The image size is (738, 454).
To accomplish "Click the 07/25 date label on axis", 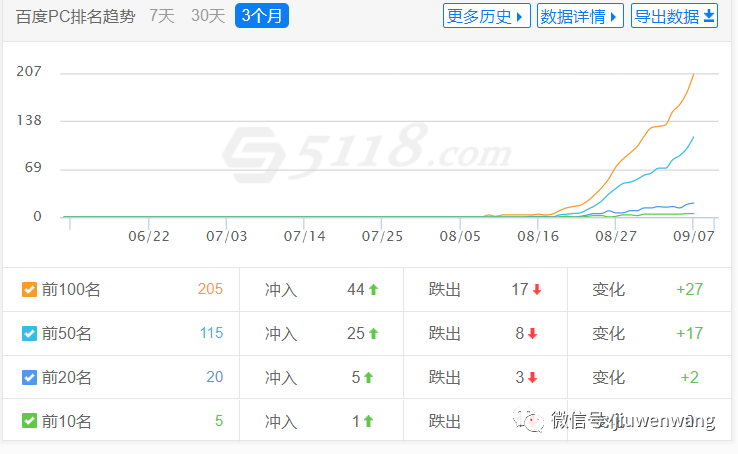I will [382, 236].
